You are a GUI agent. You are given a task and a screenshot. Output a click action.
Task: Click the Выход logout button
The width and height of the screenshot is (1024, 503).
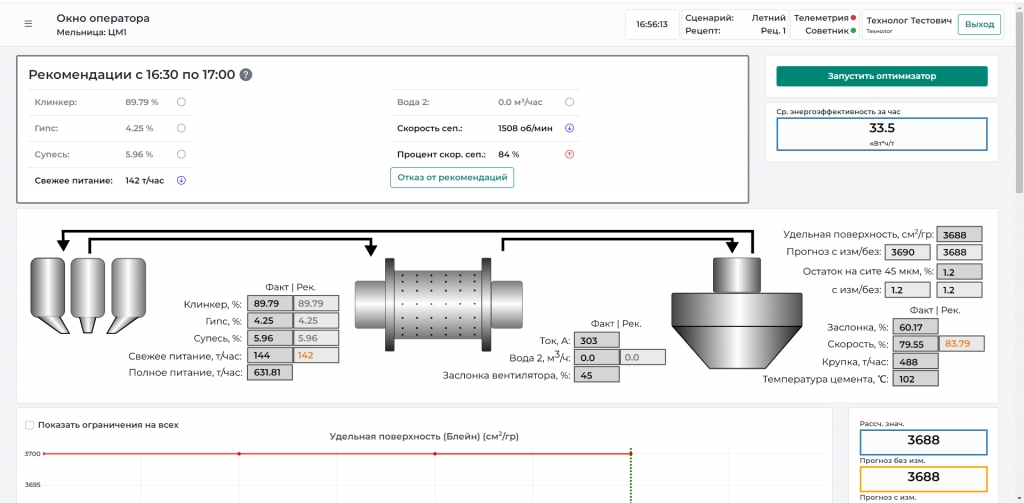pos(979,24)
